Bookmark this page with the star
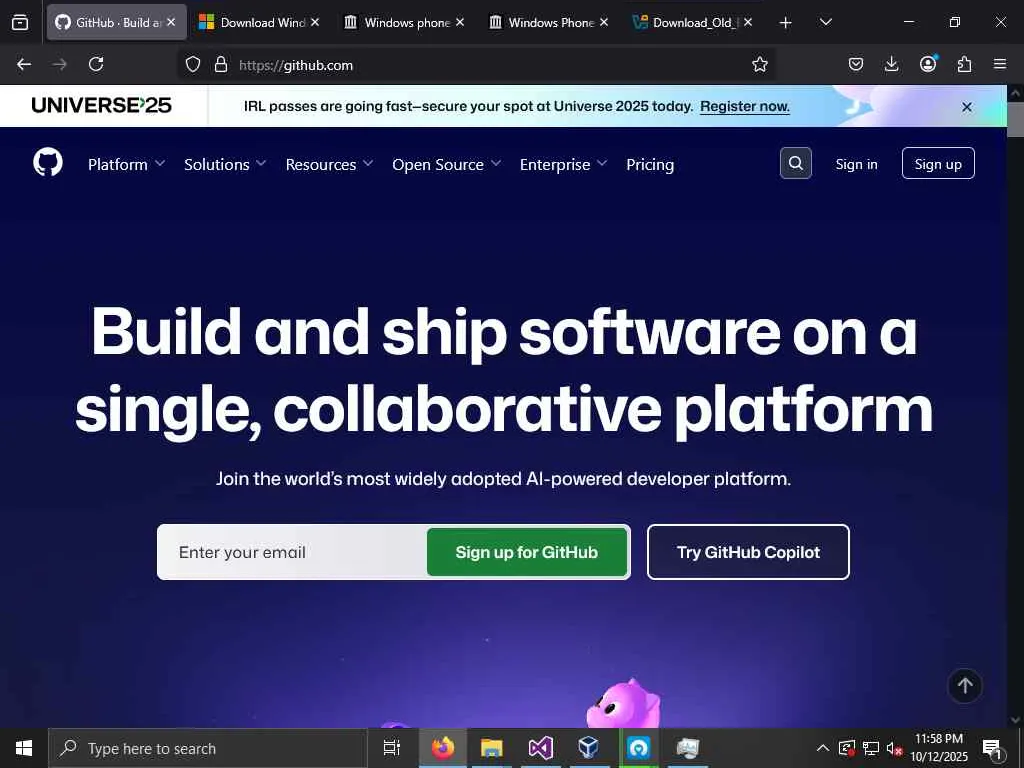1024x768 pixels. tap(760, 64)
